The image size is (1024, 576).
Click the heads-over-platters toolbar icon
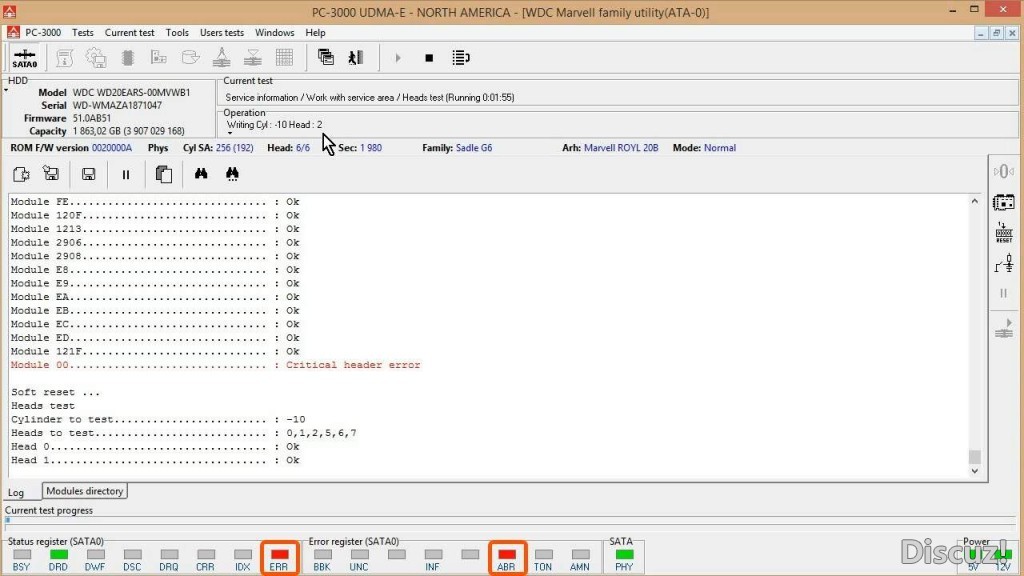(x=221, y=58)
